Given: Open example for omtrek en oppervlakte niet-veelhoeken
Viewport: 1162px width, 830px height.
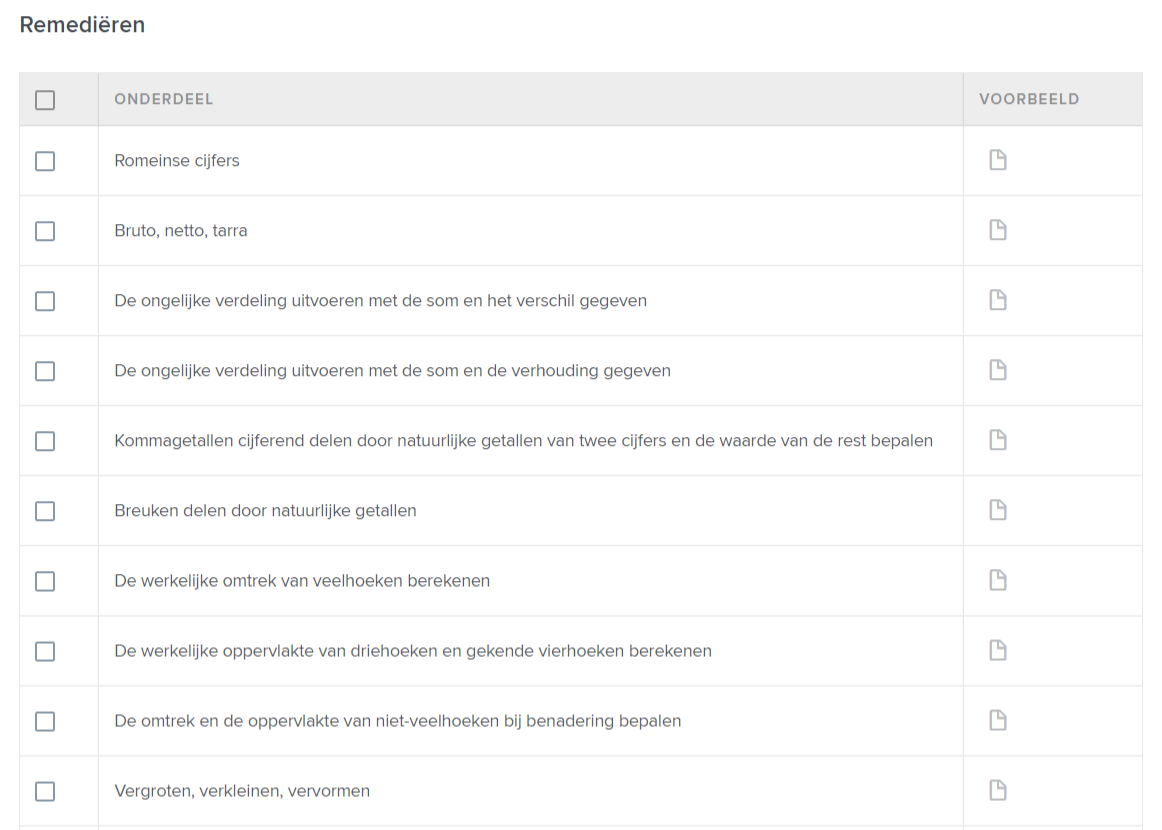Looking at the screenshot, I should point(997,720).
